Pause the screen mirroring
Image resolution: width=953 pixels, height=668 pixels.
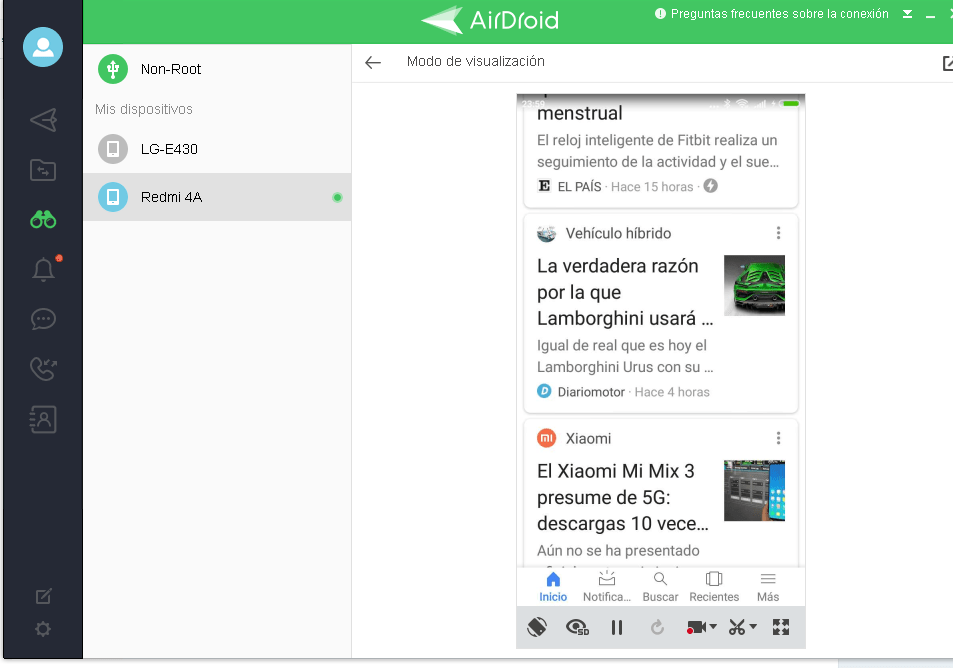(x=617, y=627)
